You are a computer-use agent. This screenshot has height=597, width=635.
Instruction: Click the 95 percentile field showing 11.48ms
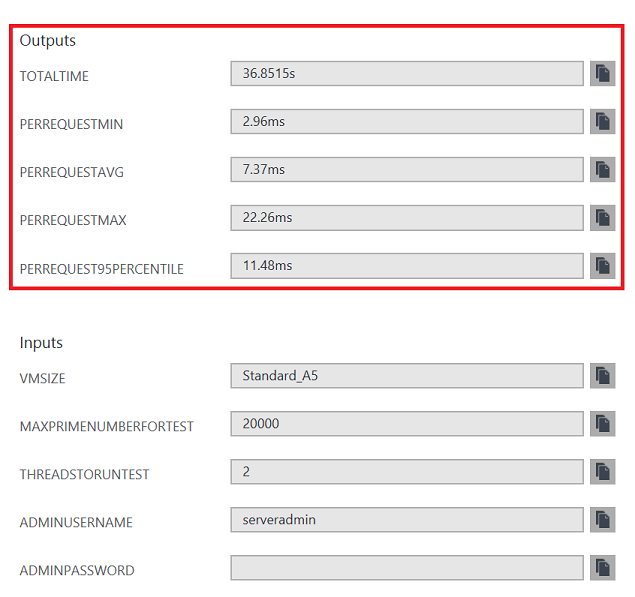point(407,266)
